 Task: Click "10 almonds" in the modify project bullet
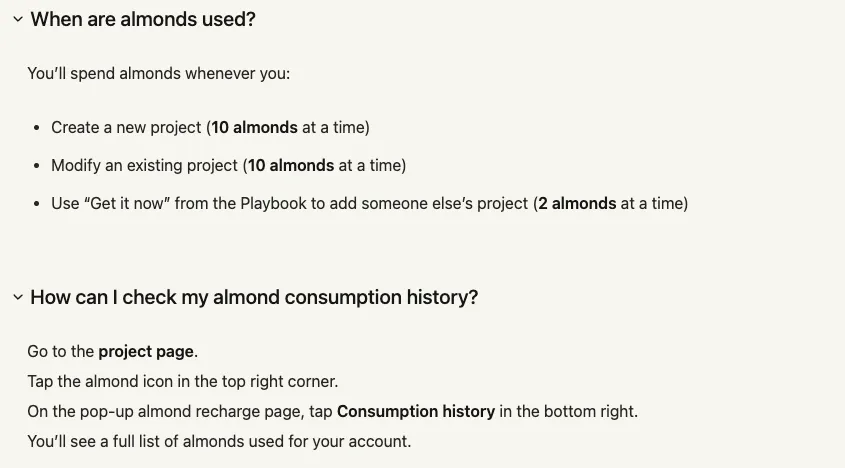click(291, 165)
